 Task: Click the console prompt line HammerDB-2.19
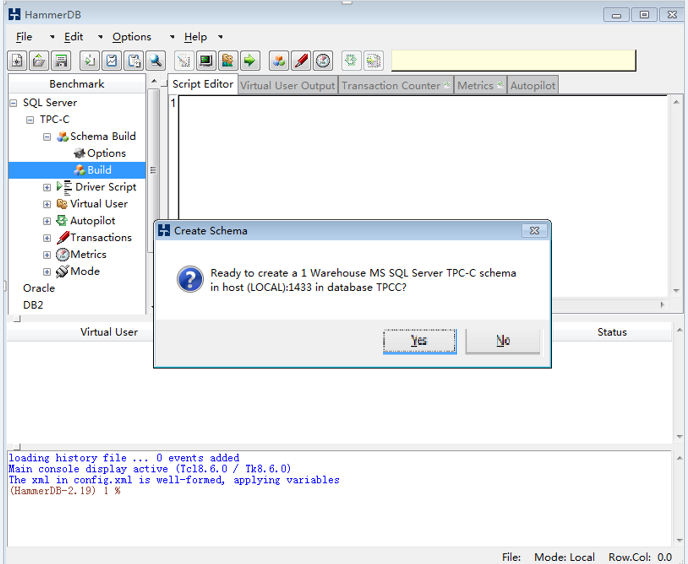point(65,491)
